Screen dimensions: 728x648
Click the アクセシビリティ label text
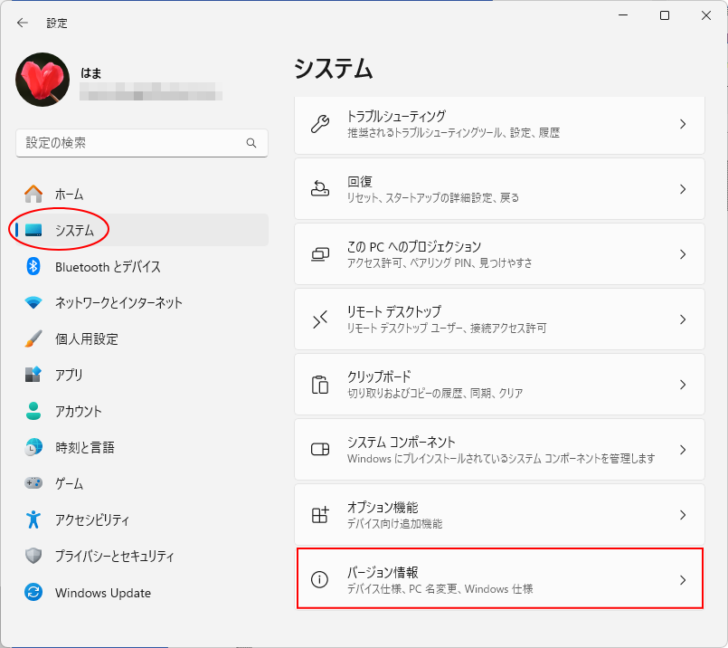(x=92, y=520)
